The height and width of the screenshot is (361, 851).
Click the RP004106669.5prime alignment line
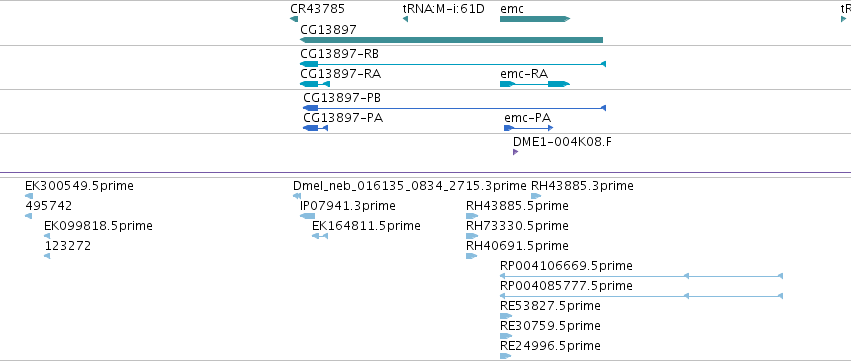[642, 276]
